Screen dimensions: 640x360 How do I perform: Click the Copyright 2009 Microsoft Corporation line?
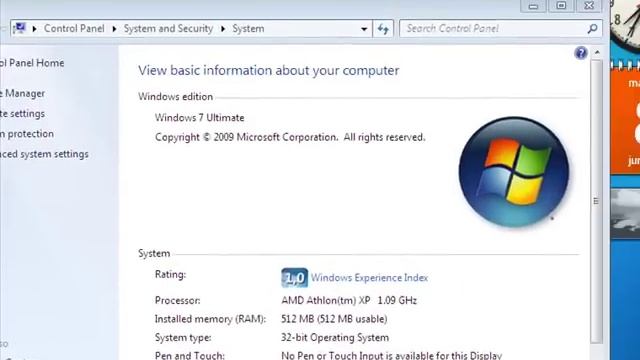290,138
